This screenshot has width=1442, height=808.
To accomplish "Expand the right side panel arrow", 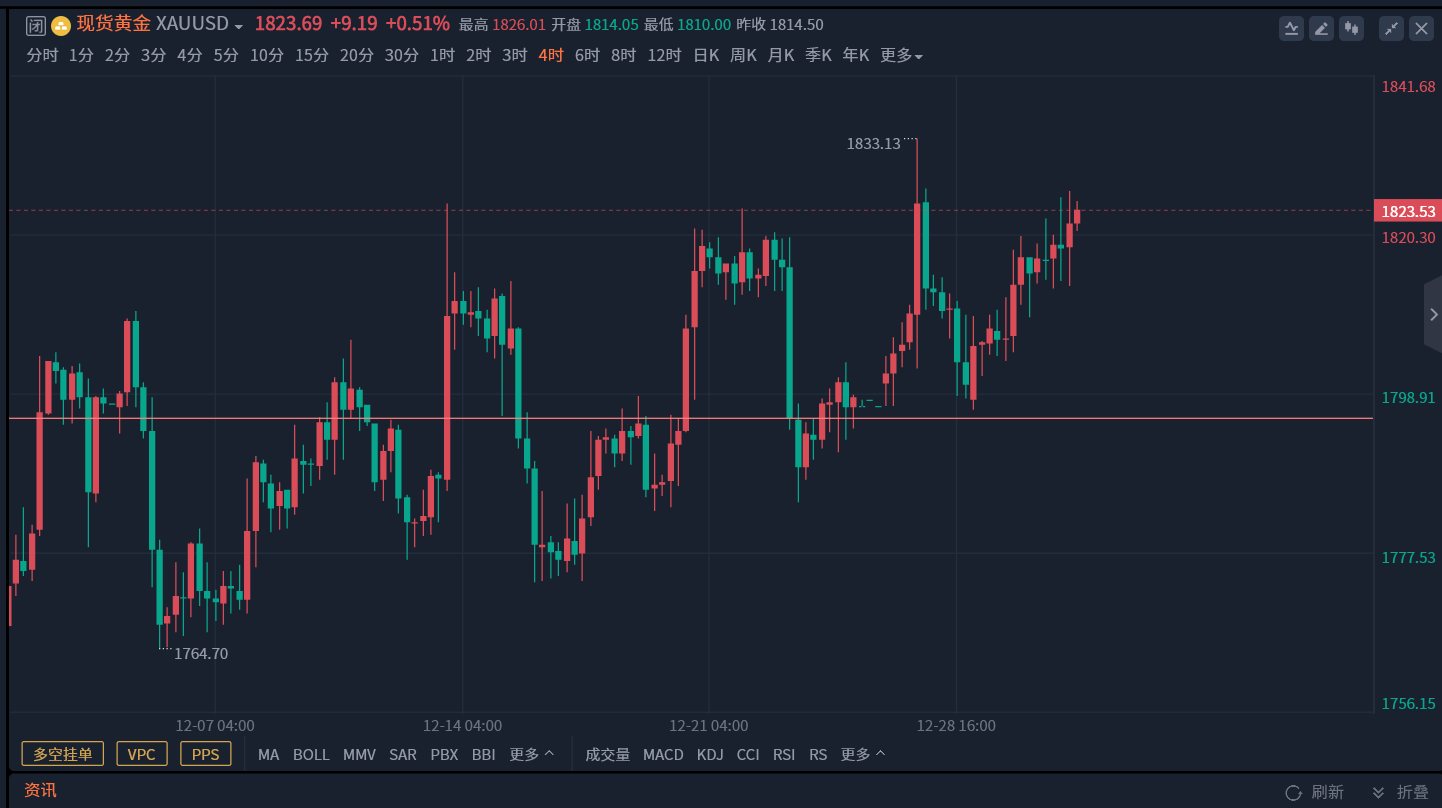I will [1433, 314].
